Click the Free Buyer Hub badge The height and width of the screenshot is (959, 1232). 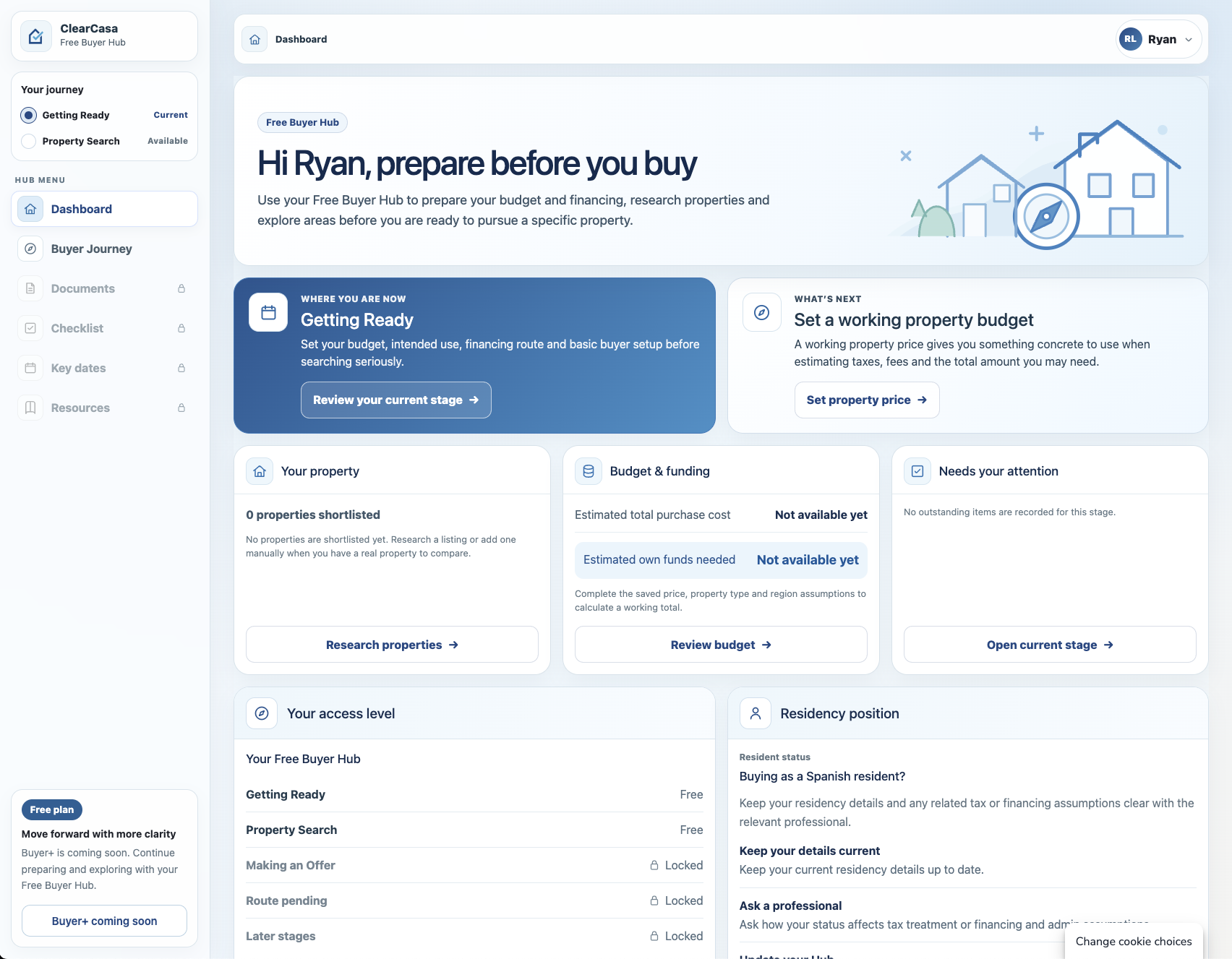[302, 122]
